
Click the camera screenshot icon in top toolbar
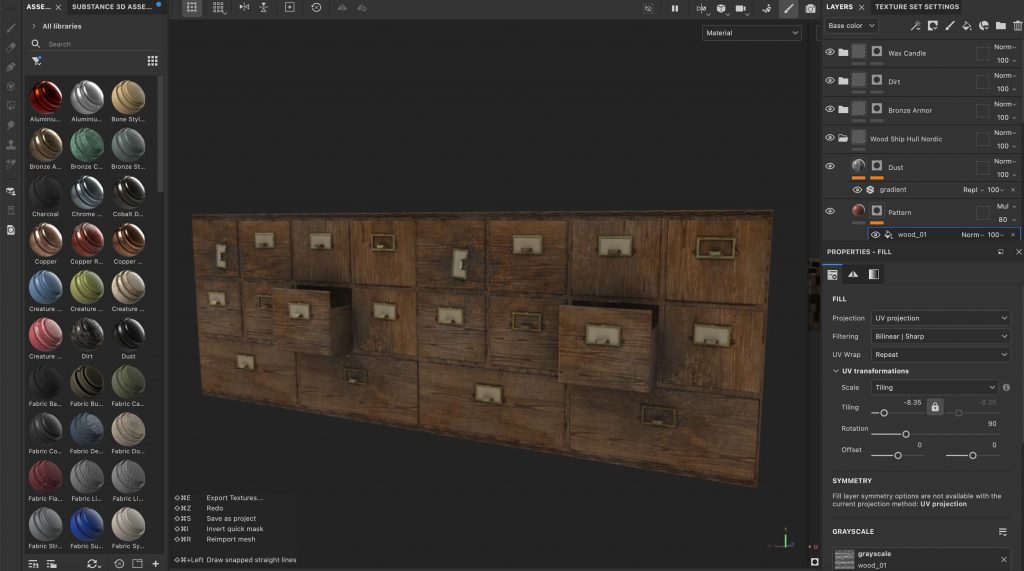tap(810, 8)
